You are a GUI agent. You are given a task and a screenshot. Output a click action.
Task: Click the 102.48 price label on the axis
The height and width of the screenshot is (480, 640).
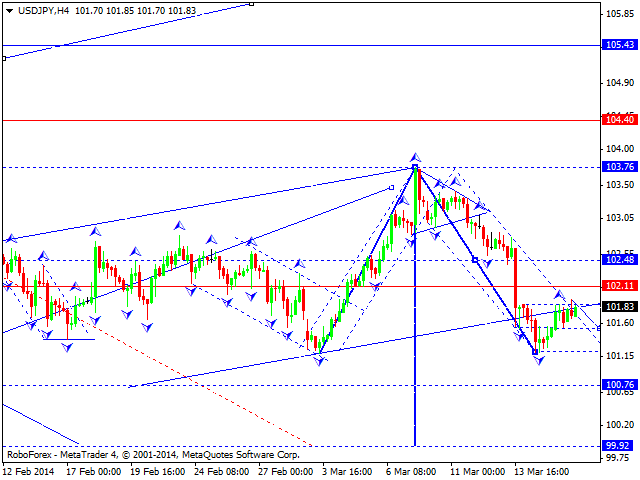click(620, 260)
